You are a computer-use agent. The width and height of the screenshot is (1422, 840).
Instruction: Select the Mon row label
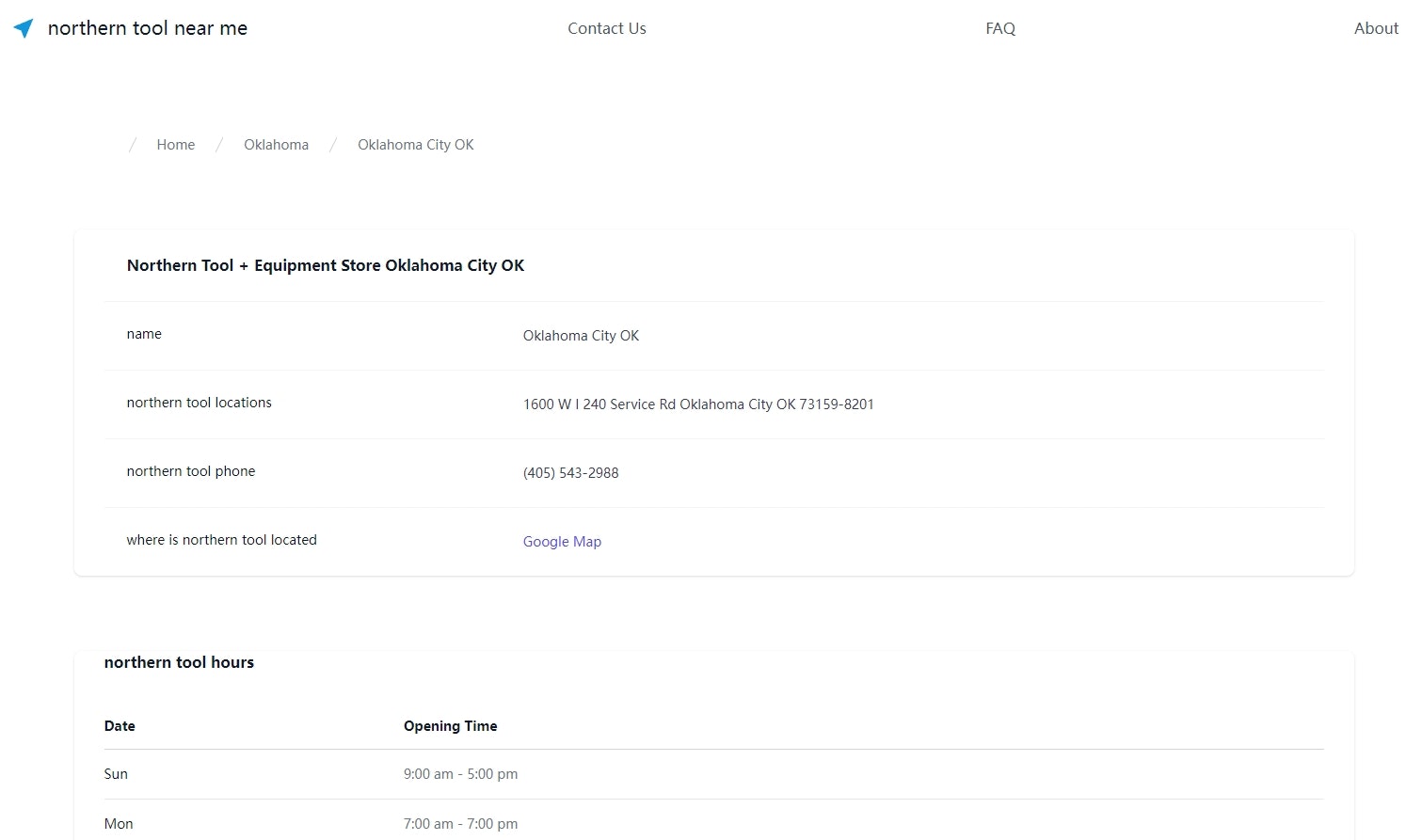(x=119, y=824)
